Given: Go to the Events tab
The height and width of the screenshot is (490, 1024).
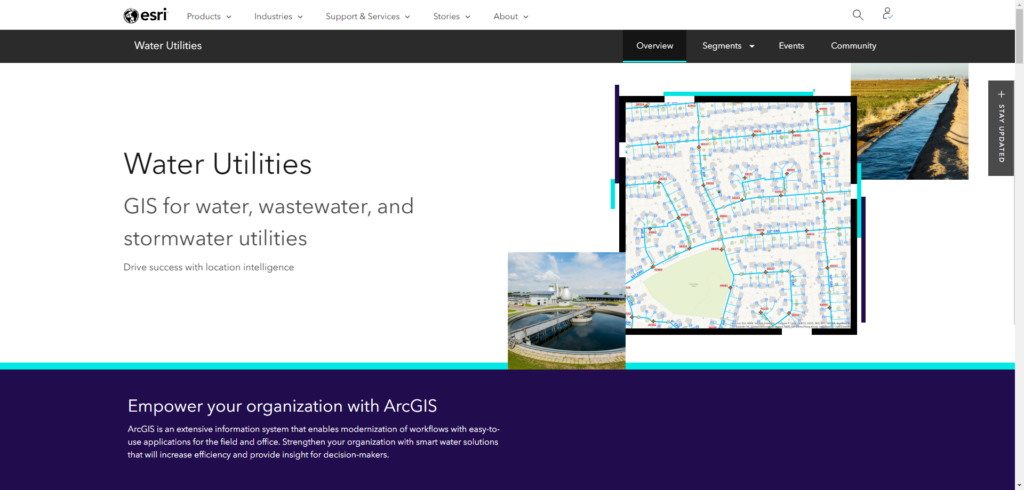Looking at the screenshot, I should pyautogui.click(x=791, y=46).
